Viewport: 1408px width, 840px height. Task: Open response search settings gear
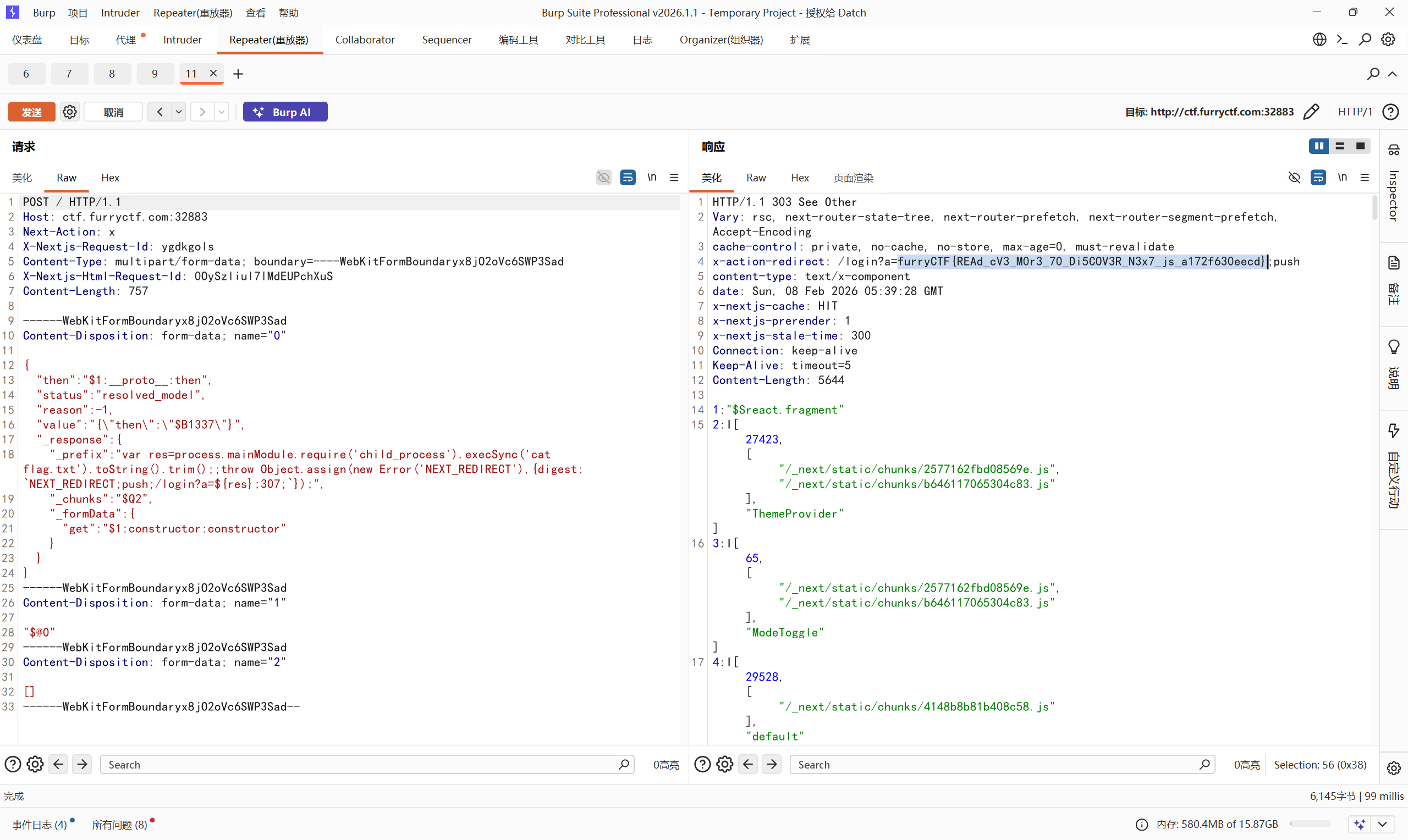pyautogui.click(x=725, y=765)
